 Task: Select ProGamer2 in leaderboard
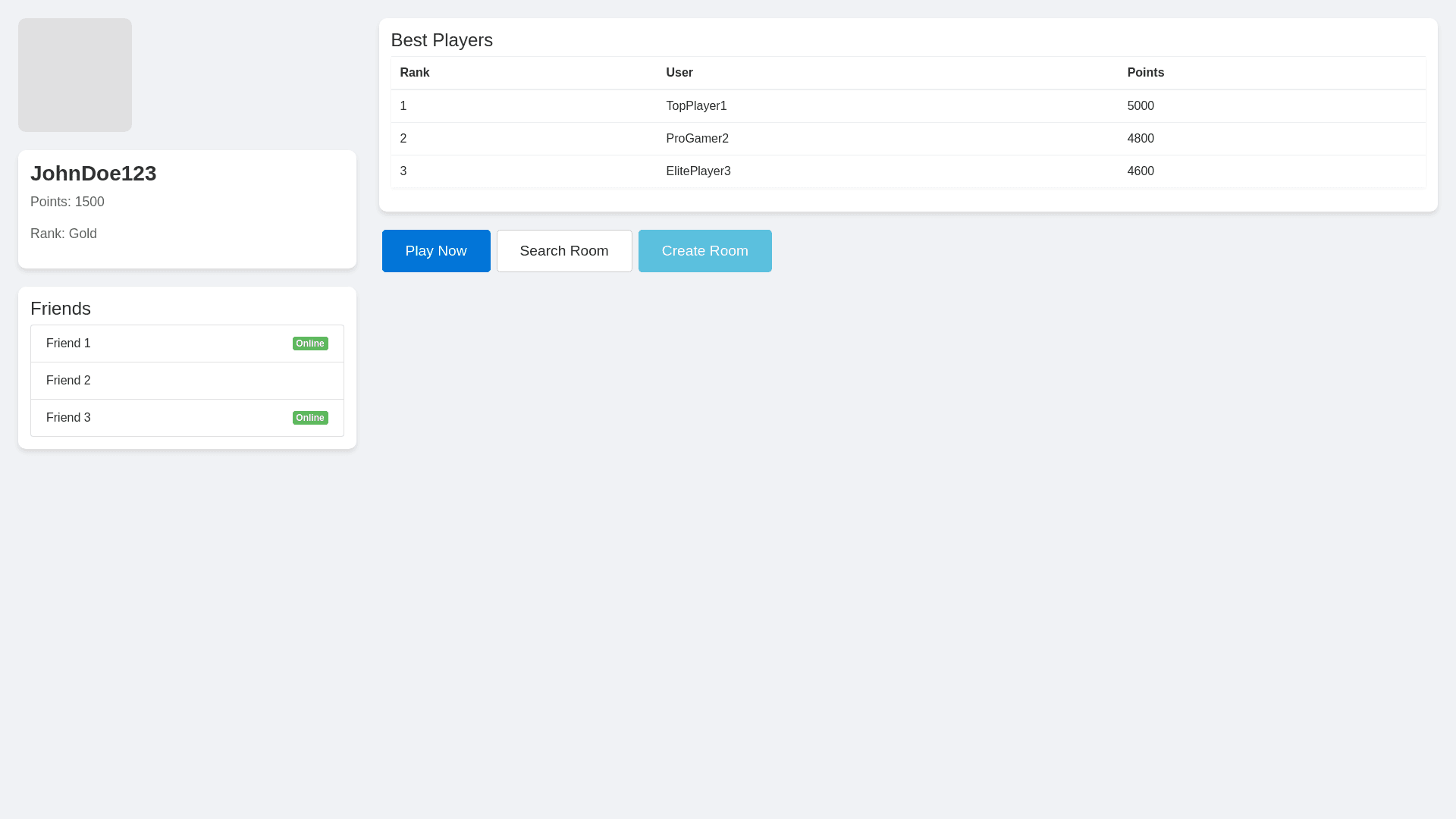[x=697, y=139]
